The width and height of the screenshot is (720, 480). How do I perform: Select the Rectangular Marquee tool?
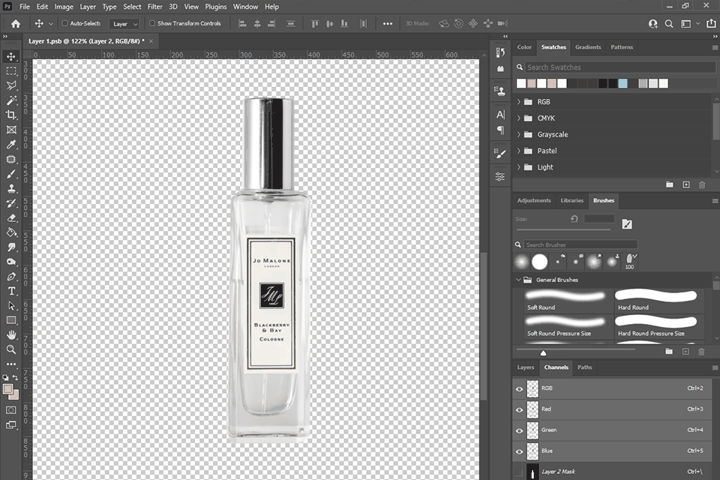(x=11, y=71)
